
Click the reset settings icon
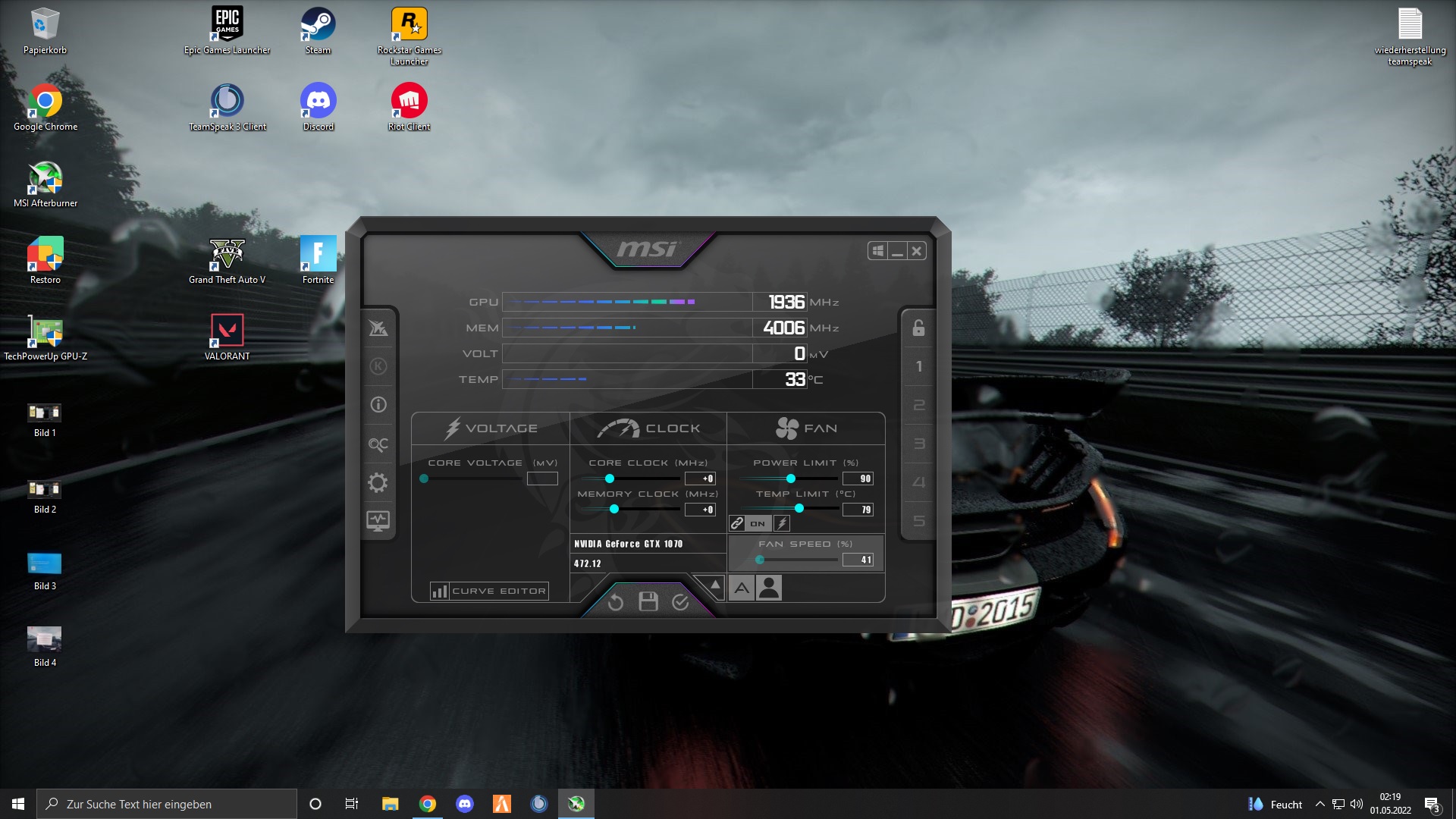(x=615, y=602)
